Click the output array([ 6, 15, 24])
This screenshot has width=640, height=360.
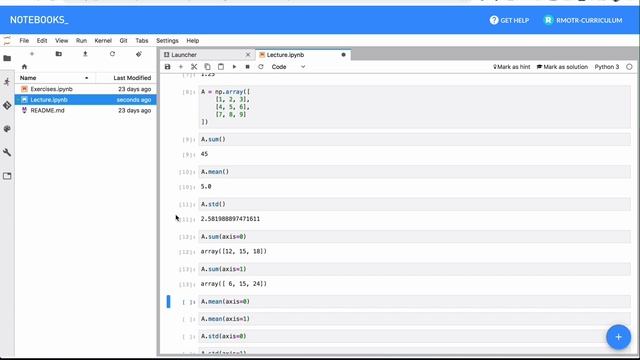point(233,283)
